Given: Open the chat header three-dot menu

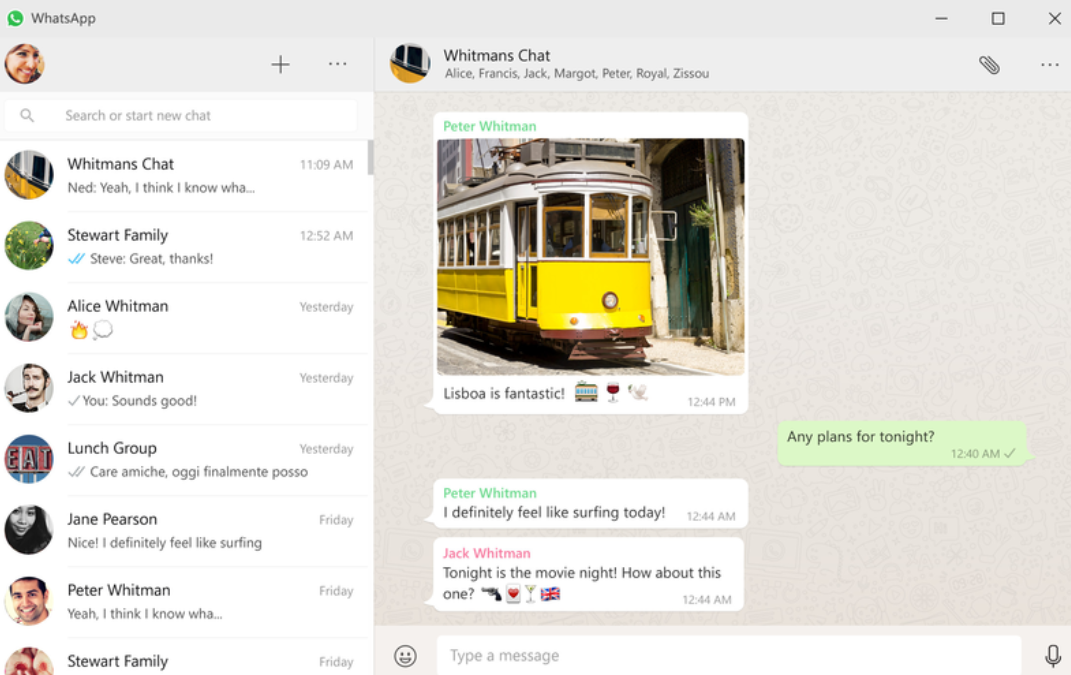Looking at the screenshot, I should [x=1050, y=65].
